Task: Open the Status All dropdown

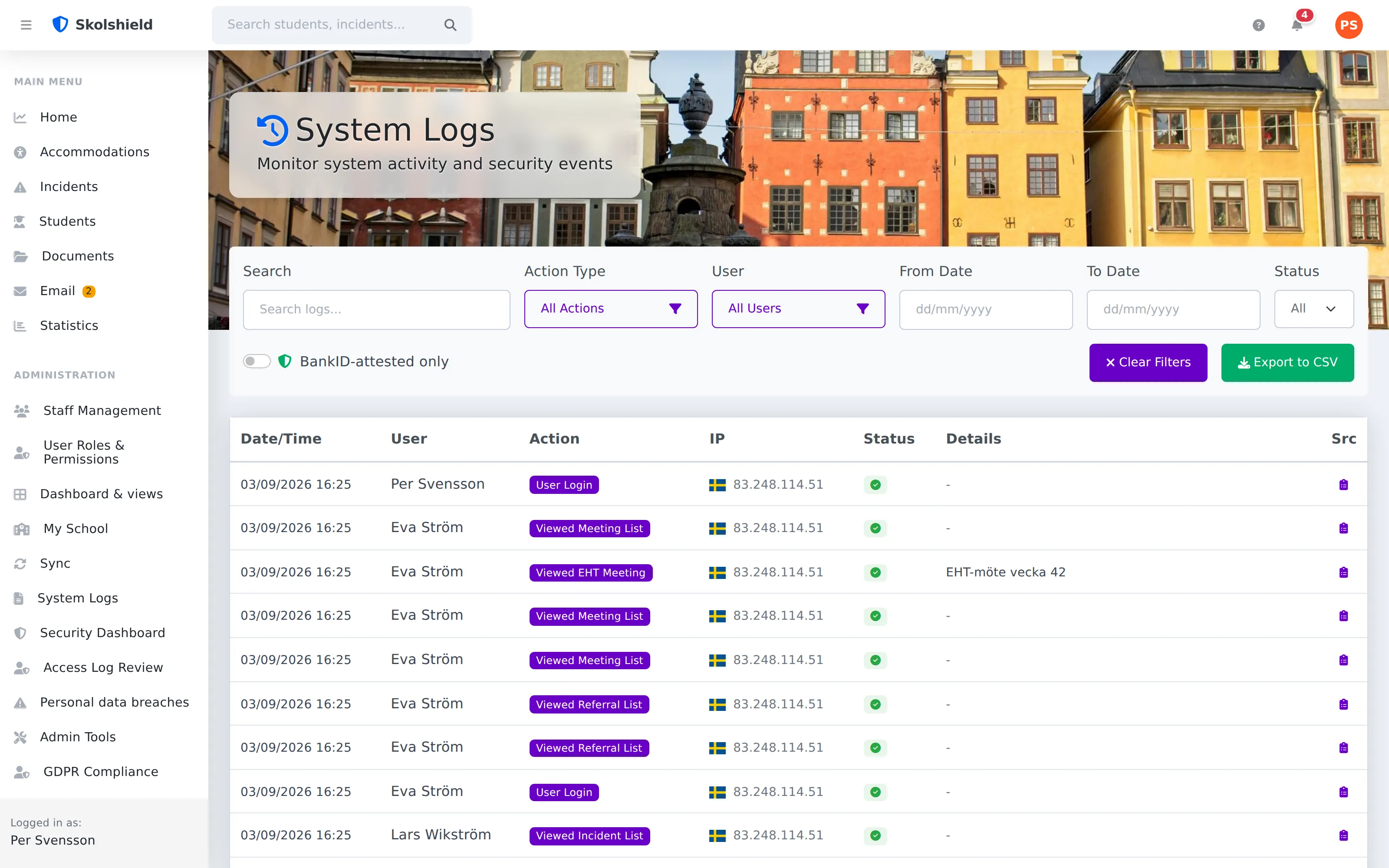Action: point(1314,309)
